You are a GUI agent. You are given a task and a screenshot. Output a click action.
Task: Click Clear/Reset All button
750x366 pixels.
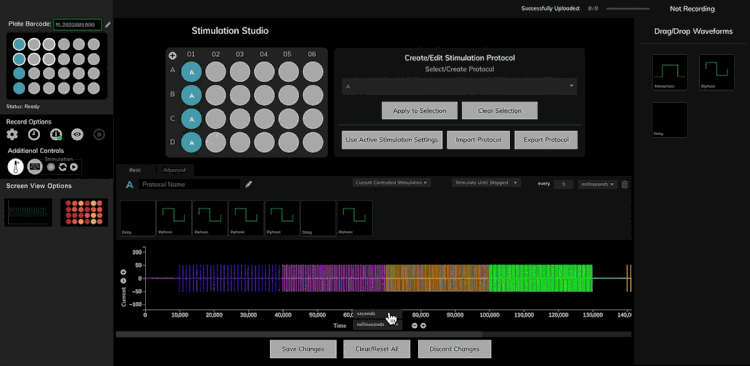tap(377, 349)
